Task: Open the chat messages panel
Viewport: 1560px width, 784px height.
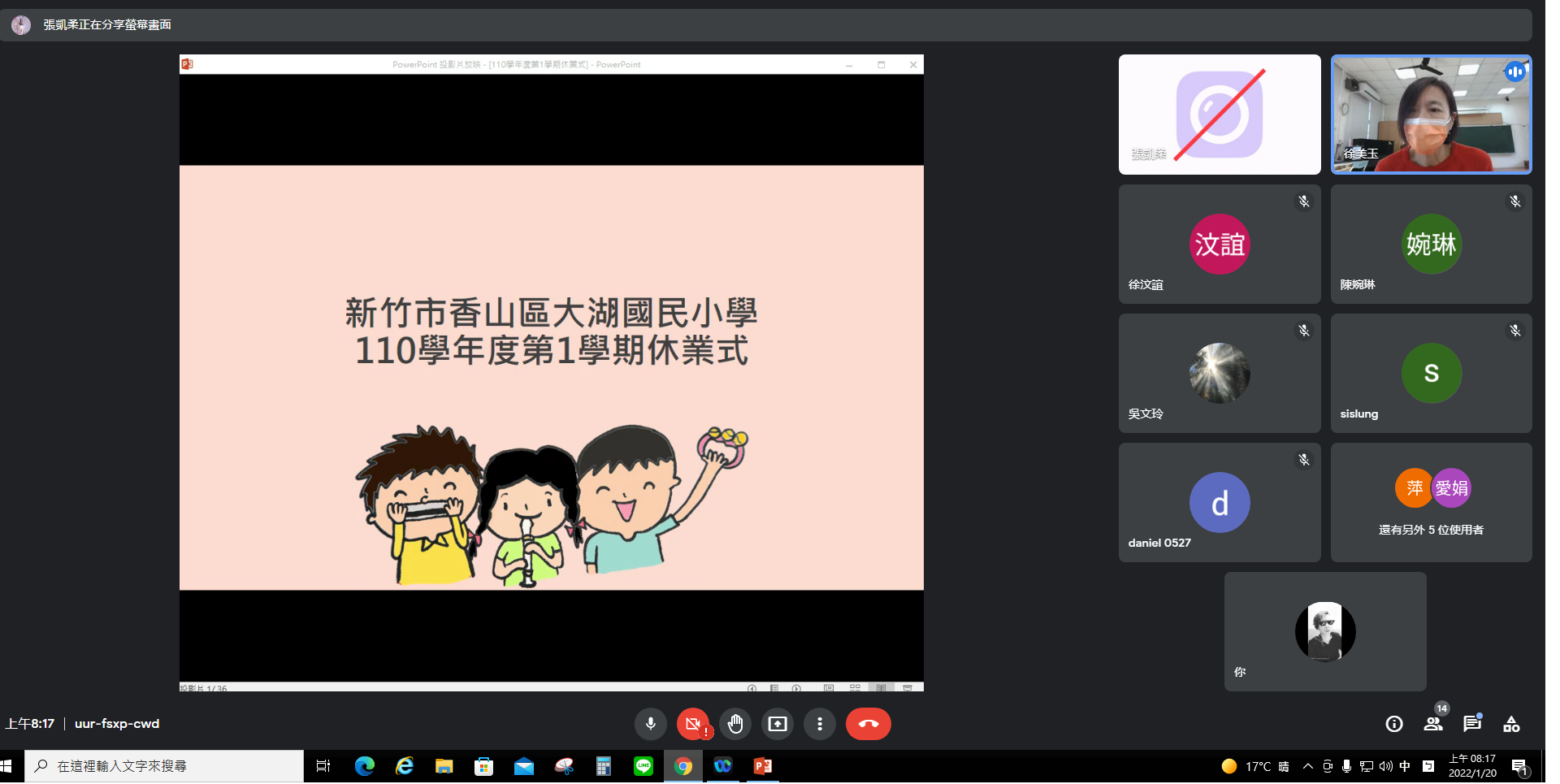Action: [x=1472, y=724]
